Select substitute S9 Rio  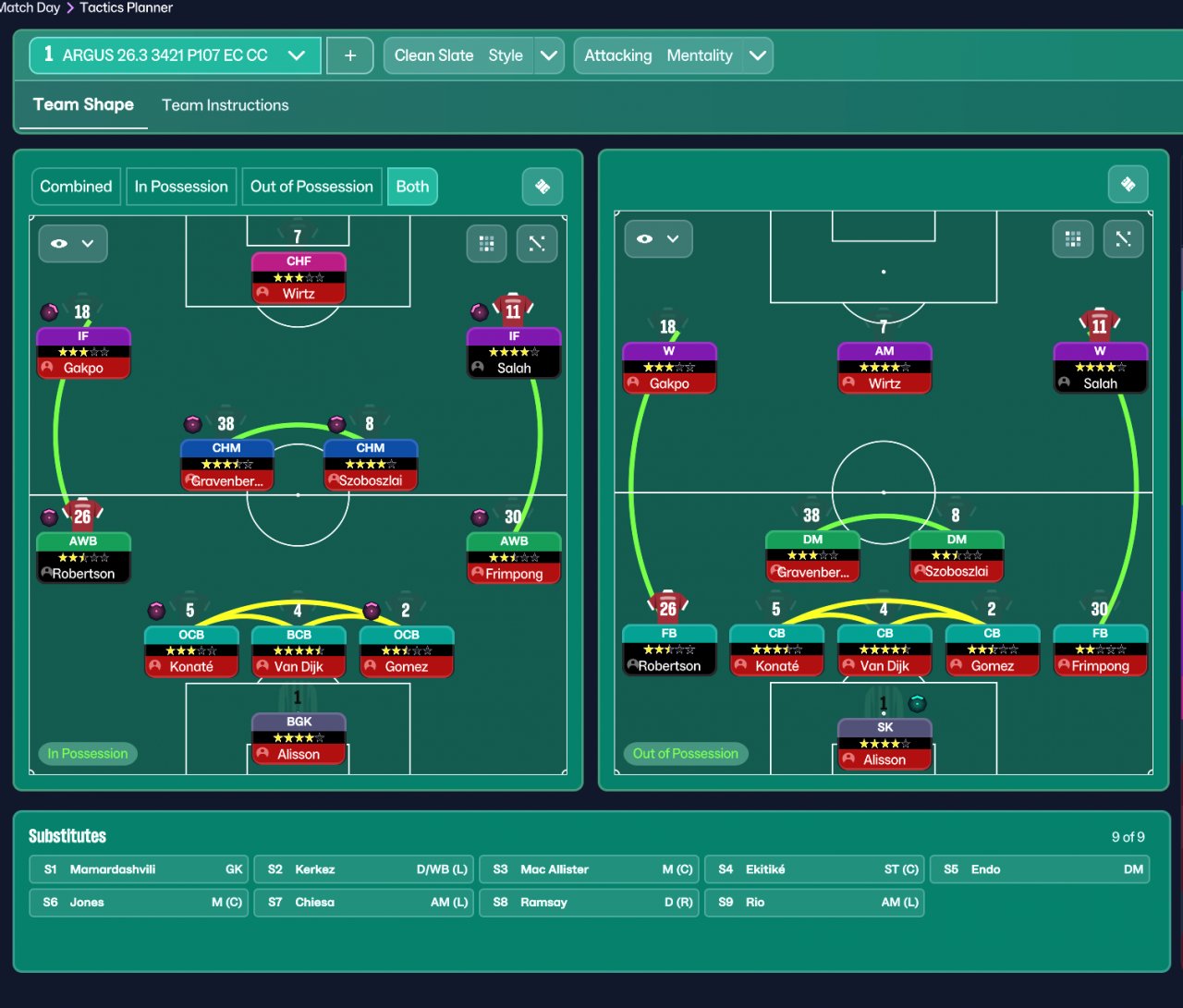[815, 903]
